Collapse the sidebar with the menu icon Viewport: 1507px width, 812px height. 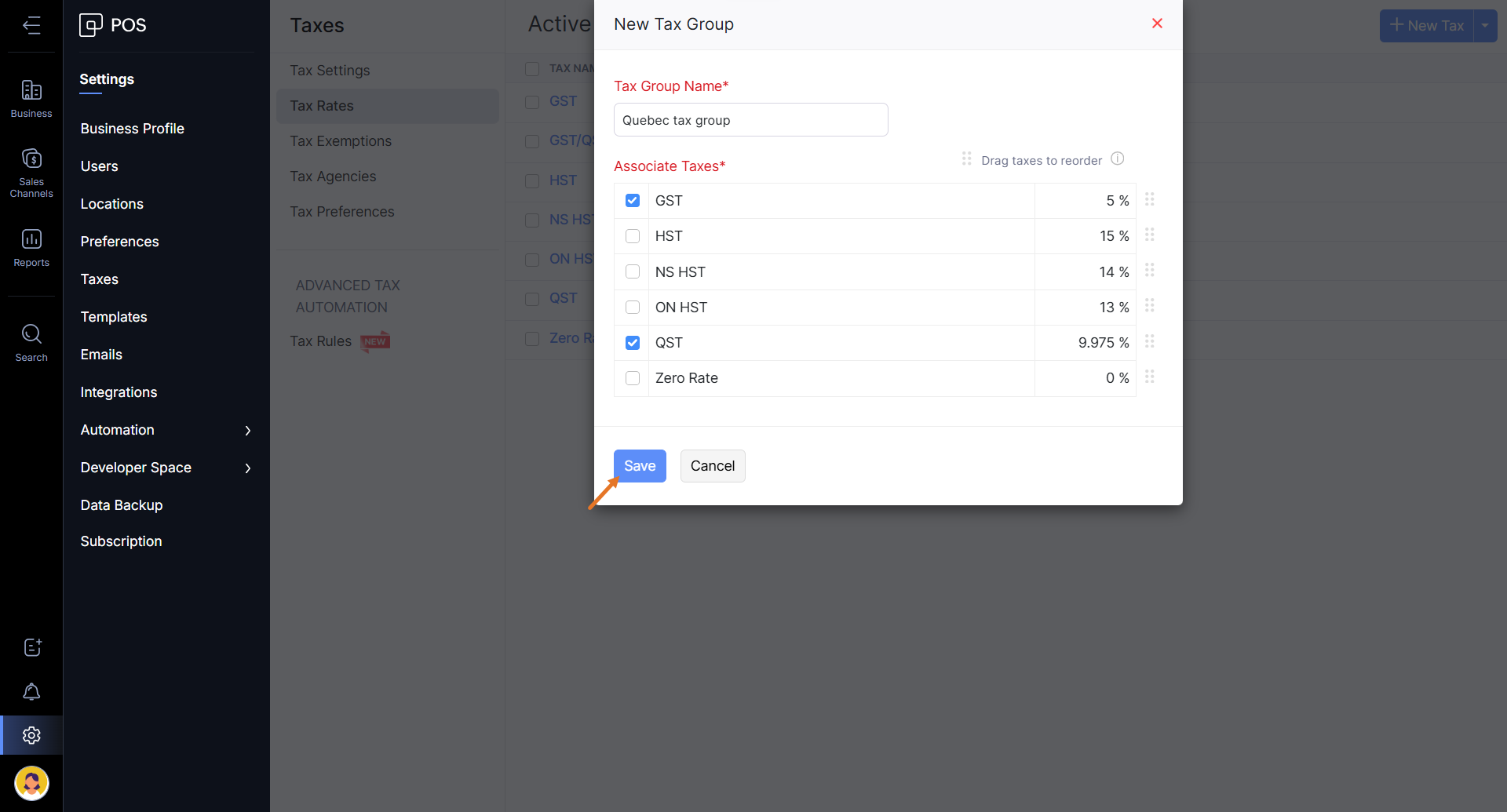[x=31, y=25]
